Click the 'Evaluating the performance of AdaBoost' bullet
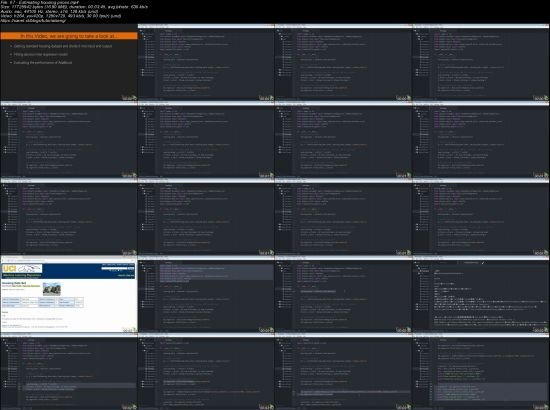Screen dimensions: 550x410 tap(42, 62)
